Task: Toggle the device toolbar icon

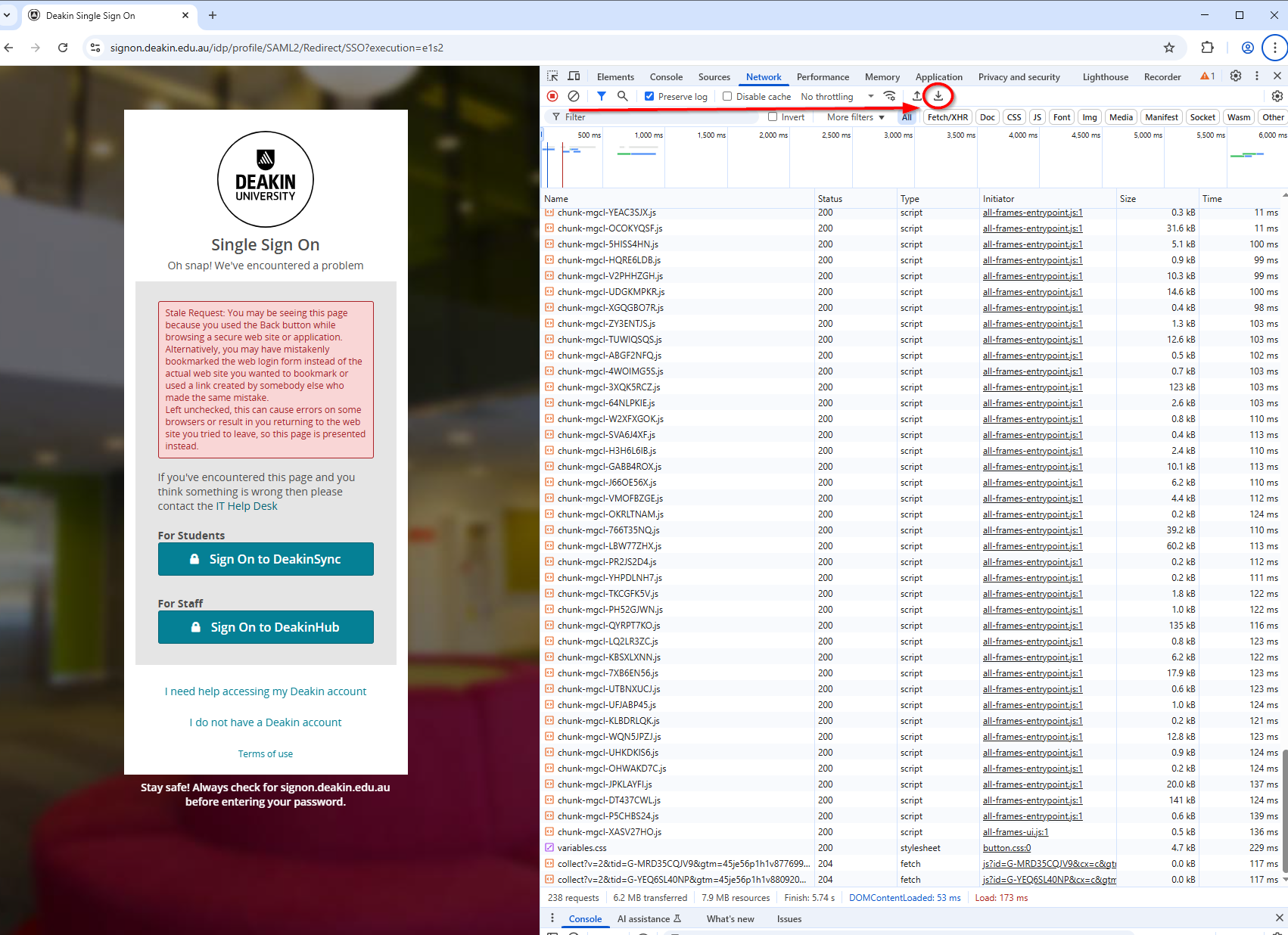Action: point(574,76)
